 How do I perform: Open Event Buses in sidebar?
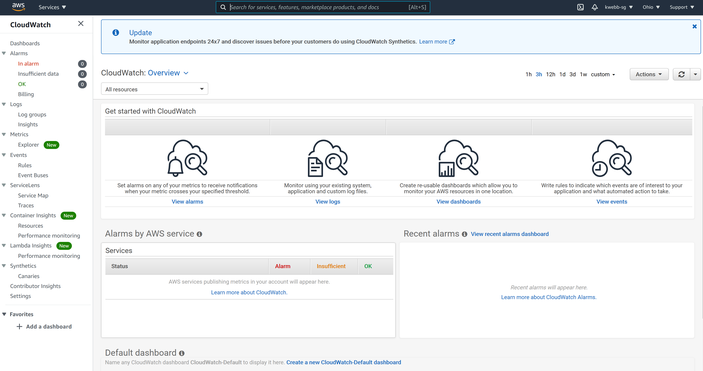(x=33, y=175)
